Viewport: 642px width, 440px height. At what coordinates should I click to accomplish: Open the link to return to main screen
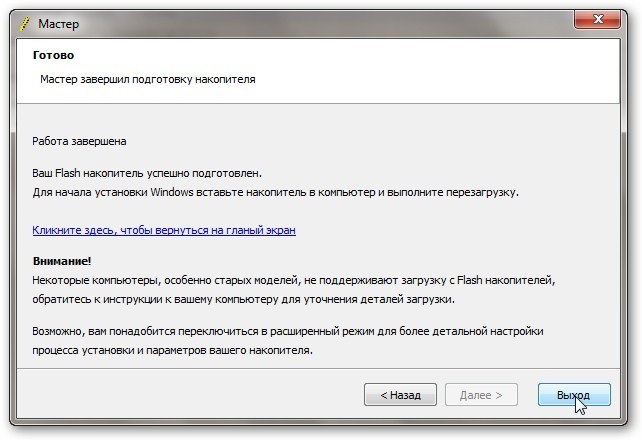point(164,230)
